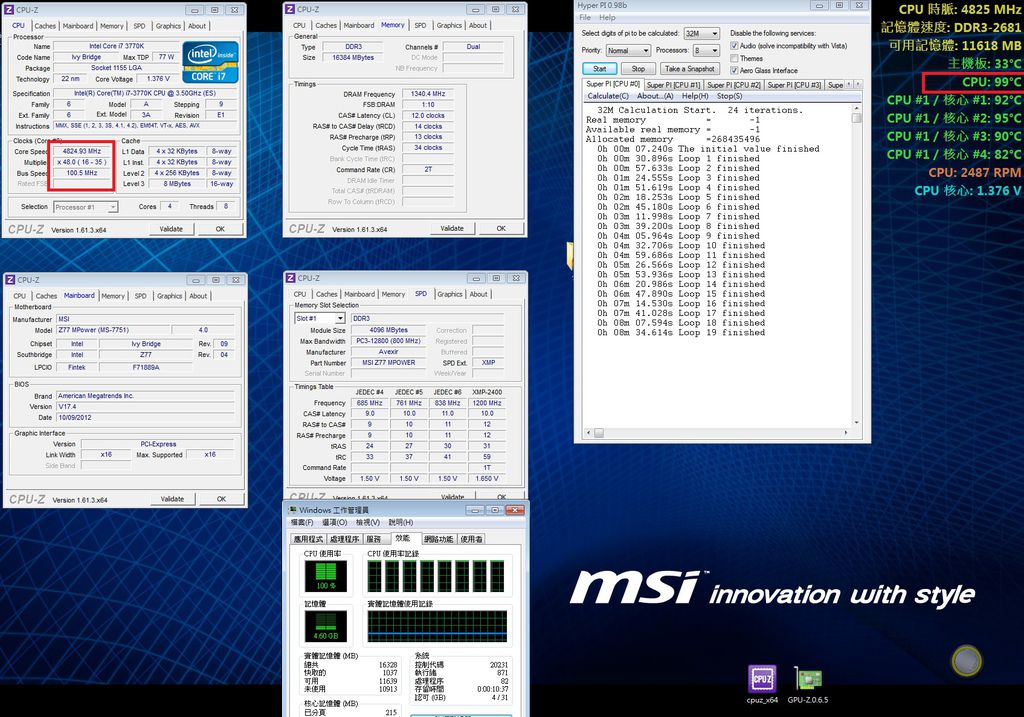
Task: Click Take a Snapshot in Hyper PI
Action: tap(690, 69)
